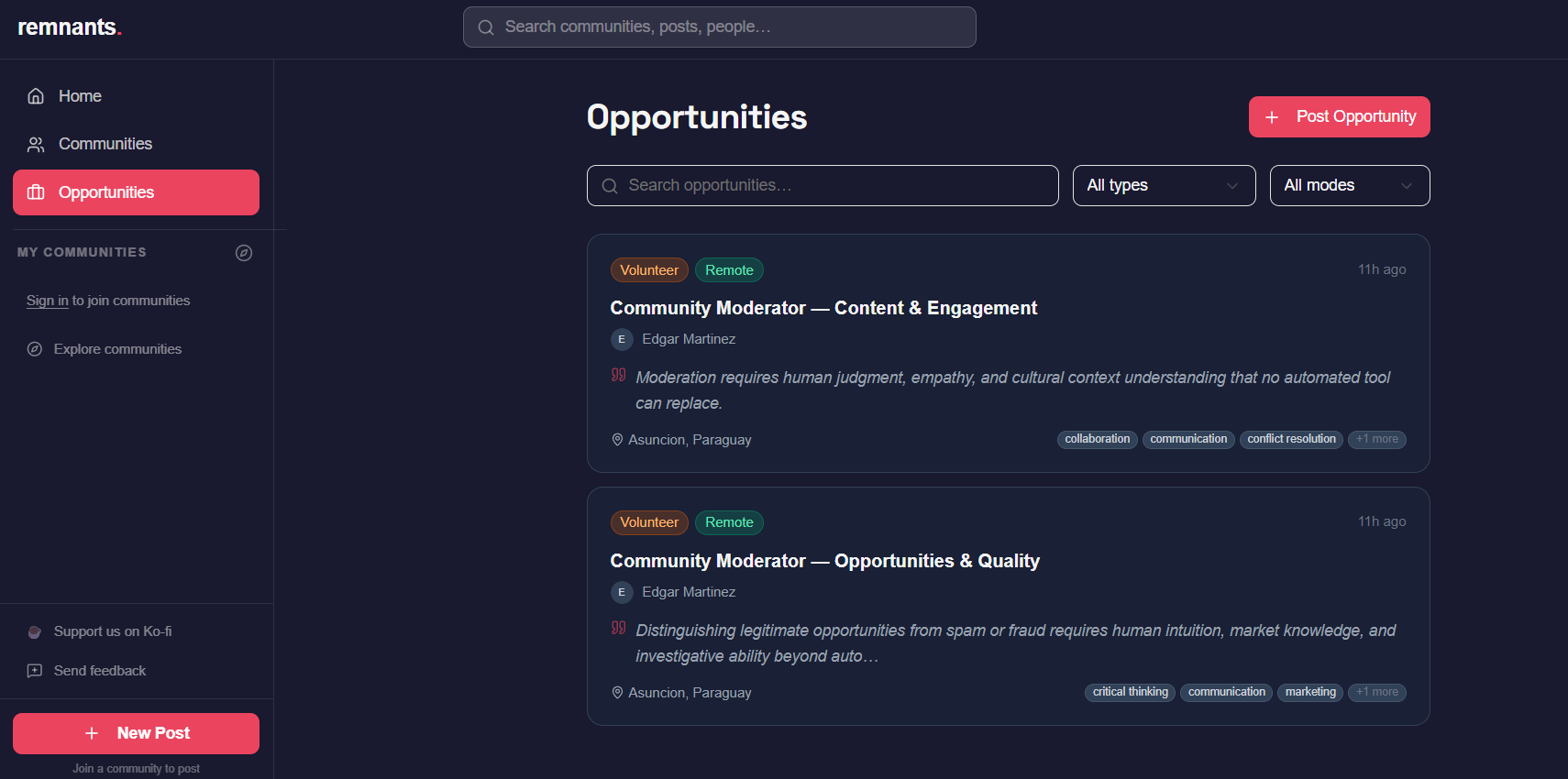Click the Communities people icon

[x=35, y=144]
